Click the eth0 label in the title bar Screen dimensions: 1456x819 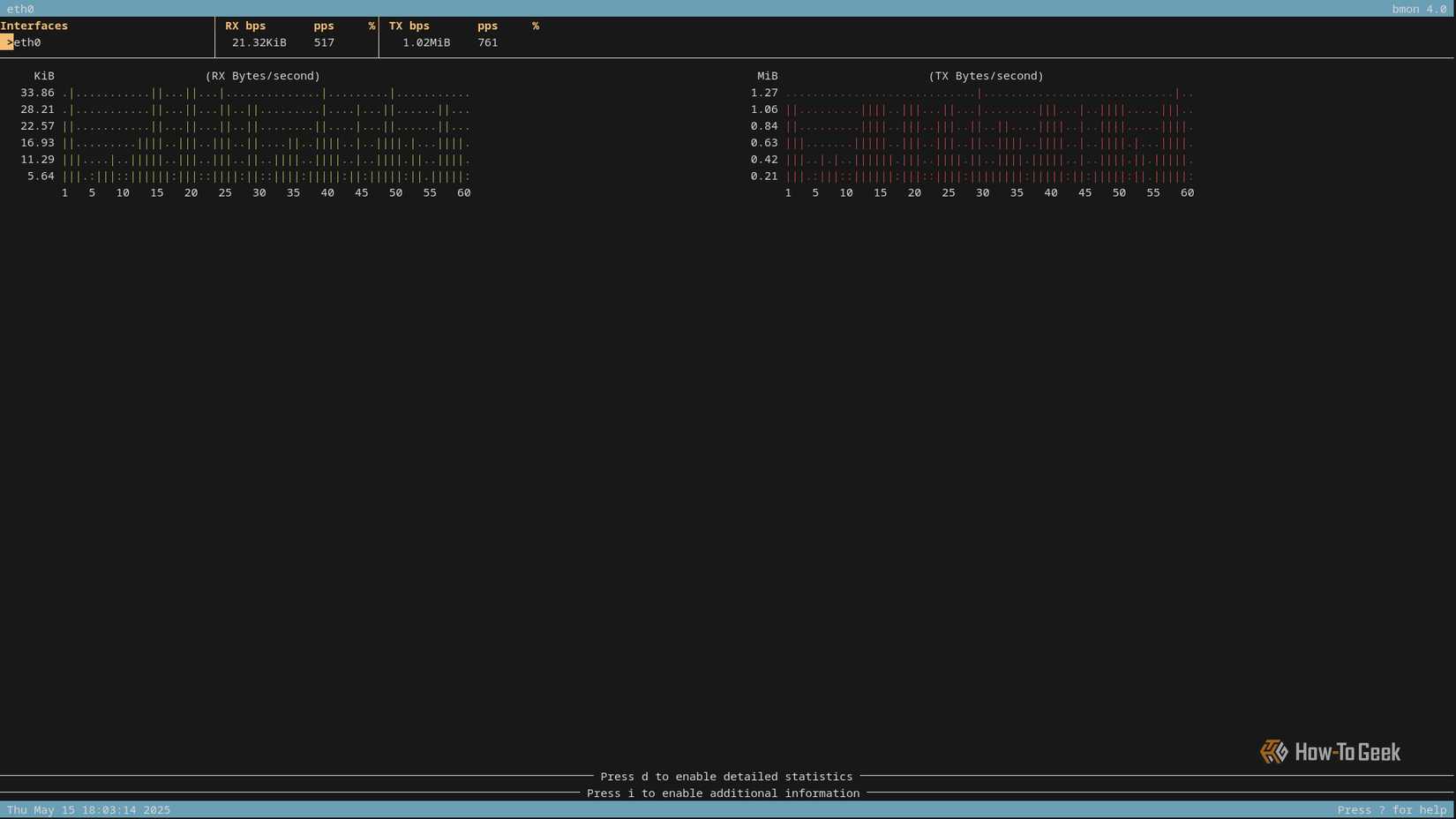(x=22, y=9)
